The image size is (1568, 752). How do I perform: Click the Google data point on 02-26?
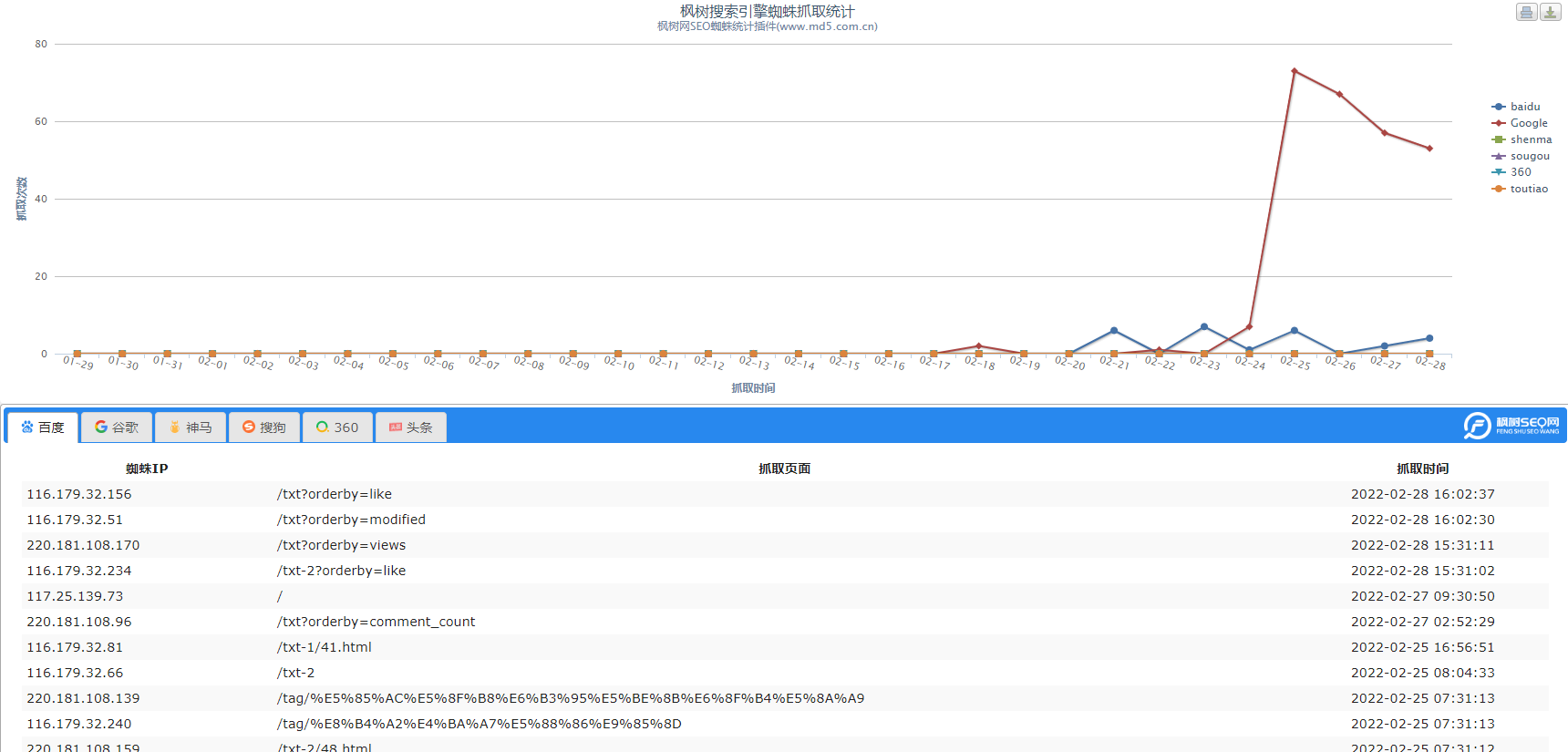1339,94
